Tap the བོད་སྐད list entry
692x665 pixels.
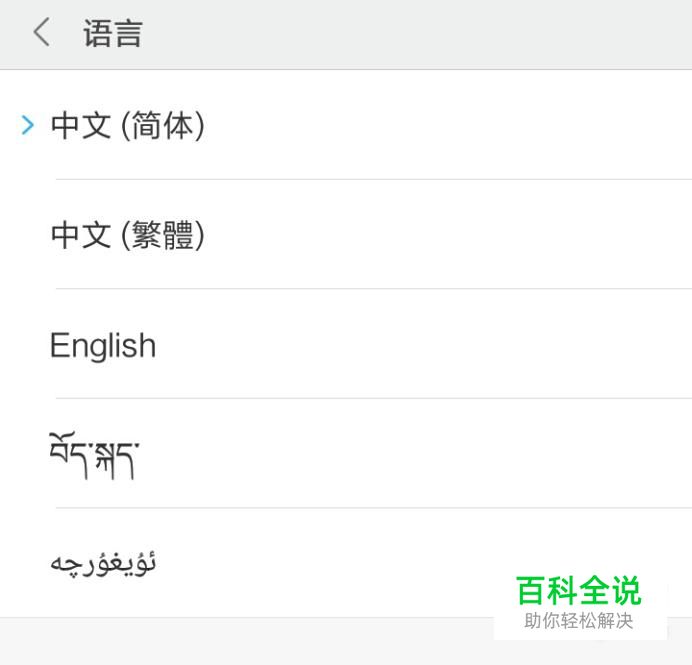[x=346, y=453]
